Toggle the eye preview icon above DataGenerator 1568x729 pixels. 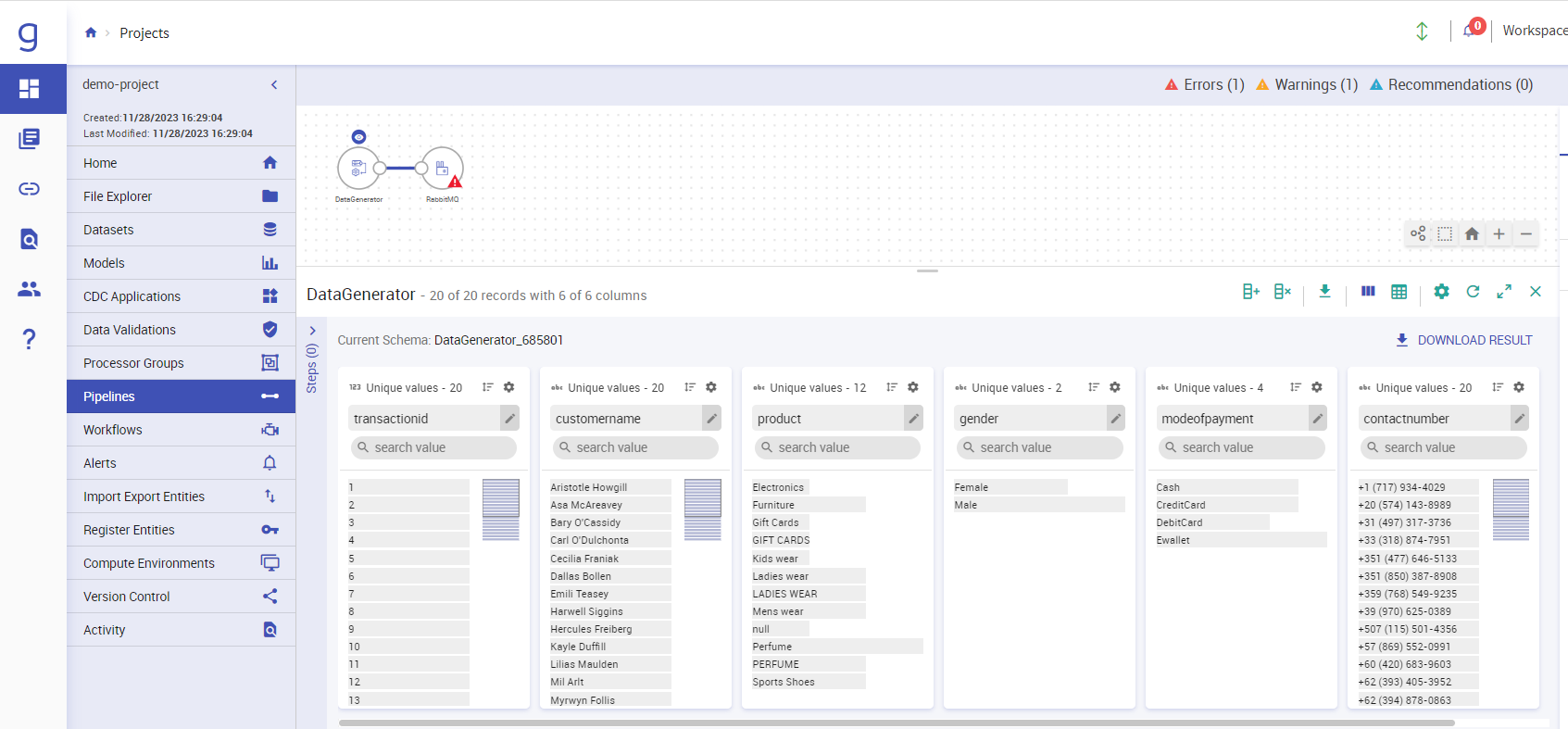coord(358,137)
